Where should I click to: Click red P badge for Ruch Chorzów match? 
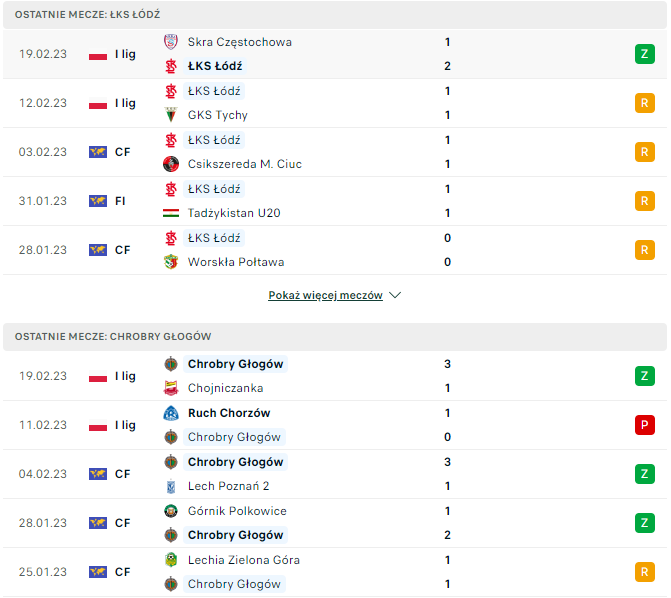(645, 425)
